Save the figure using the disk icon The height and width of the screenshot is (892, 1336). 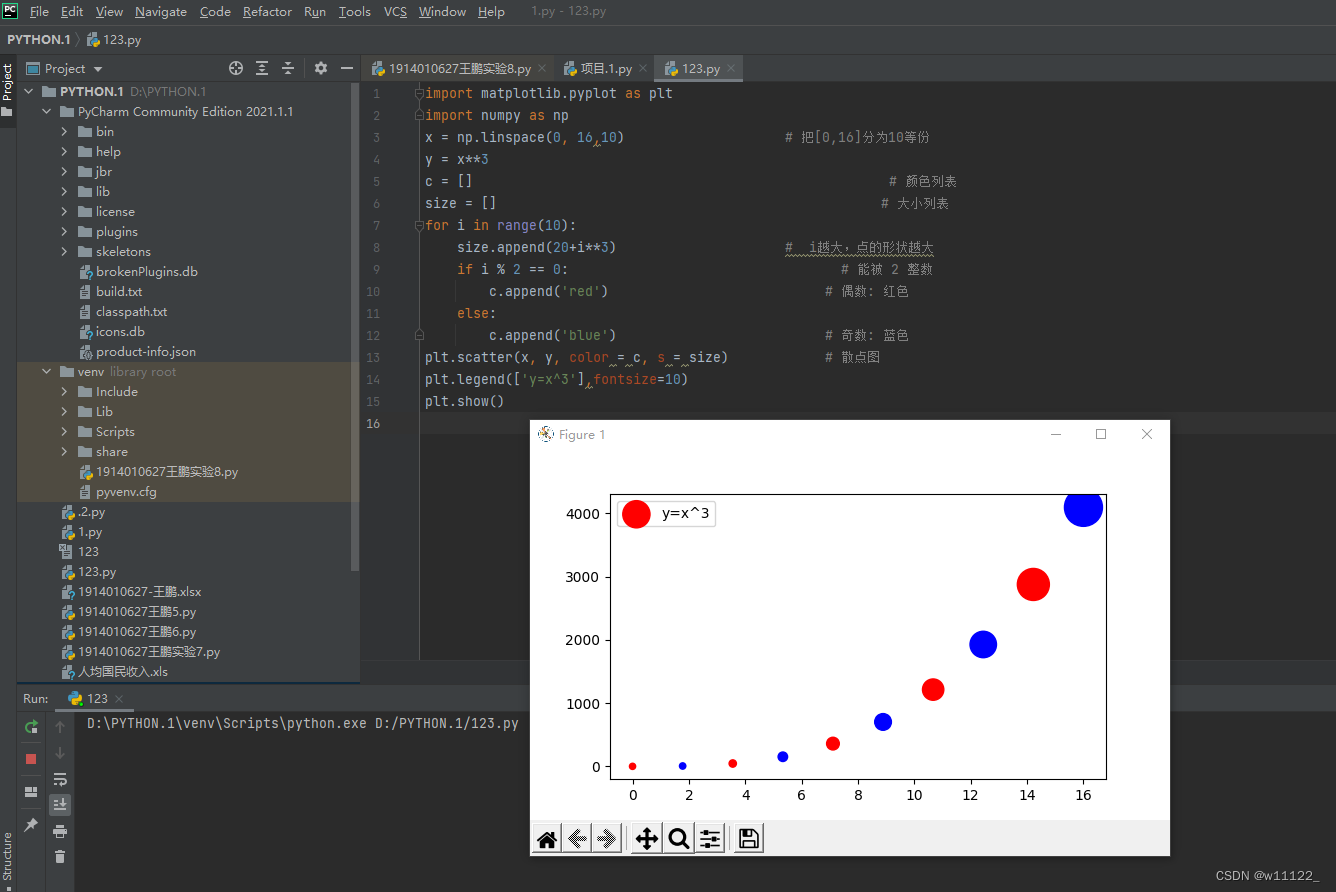(x=748, y=839)
